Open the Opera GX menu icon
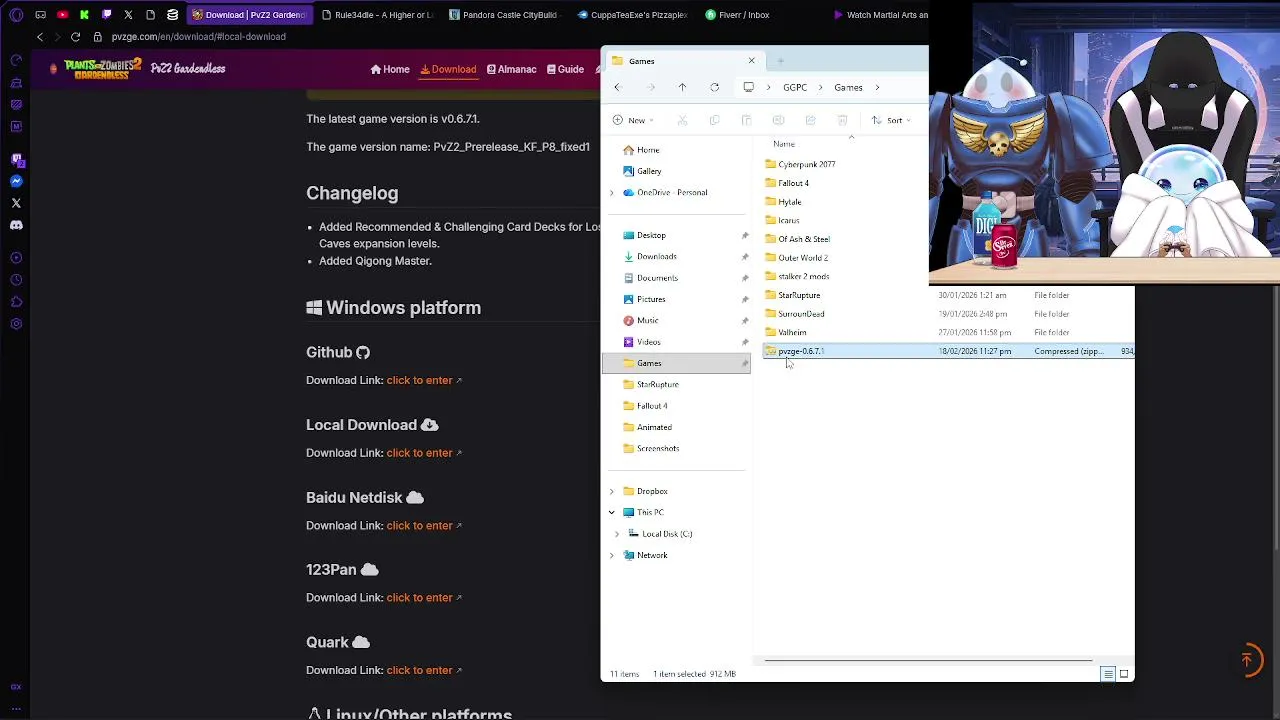Image resolution: width=1280 pixels, height=720 pixels. tap(16, 15)
